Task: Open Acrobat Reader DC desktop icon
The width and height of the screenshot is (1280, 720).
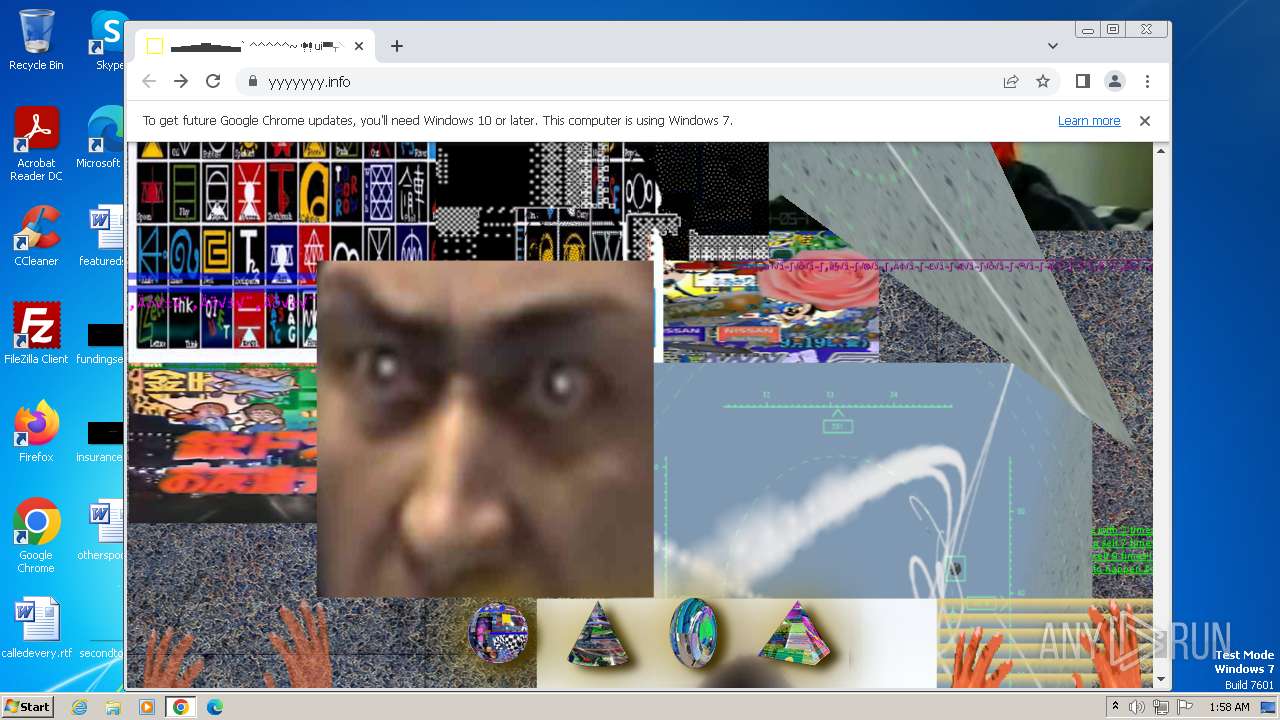Action: point(36,144)
